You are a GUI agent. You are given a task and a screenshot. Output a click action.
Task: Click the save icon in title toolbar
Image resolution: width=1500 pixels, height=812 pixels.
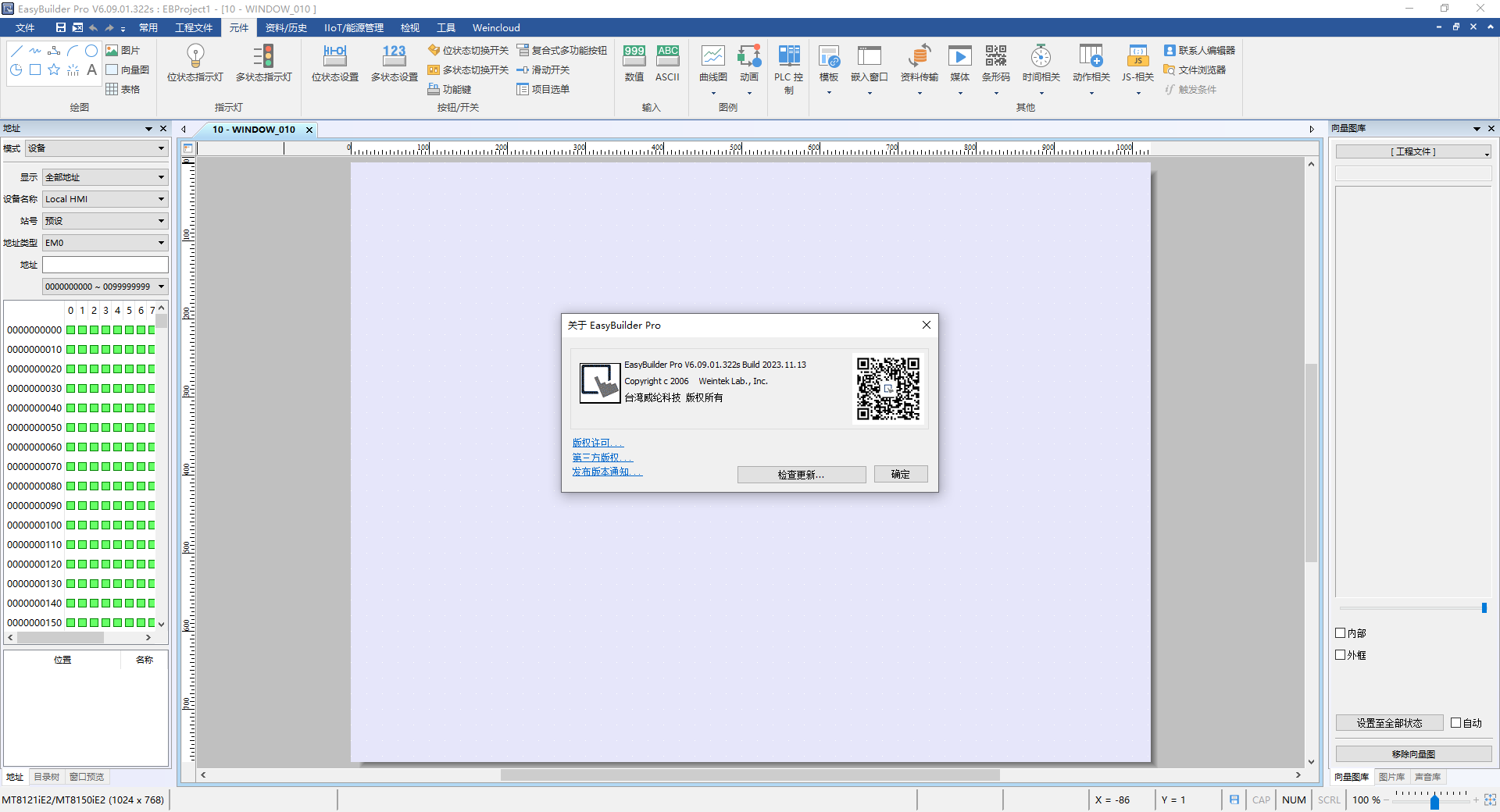pyautogui.click(x=60, y=27)
